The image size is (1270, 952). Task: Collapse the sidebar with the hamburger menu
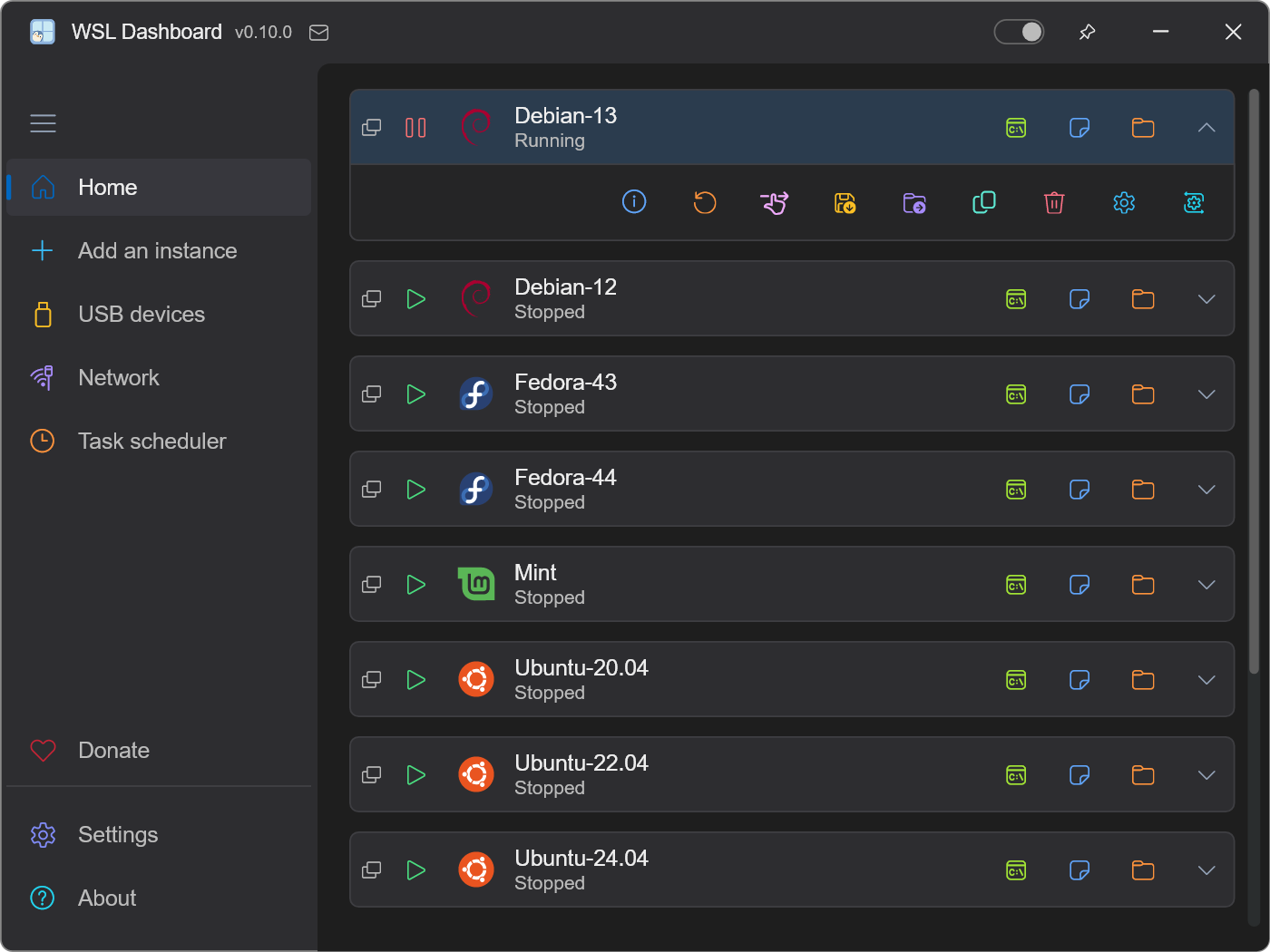pos(43,123)
